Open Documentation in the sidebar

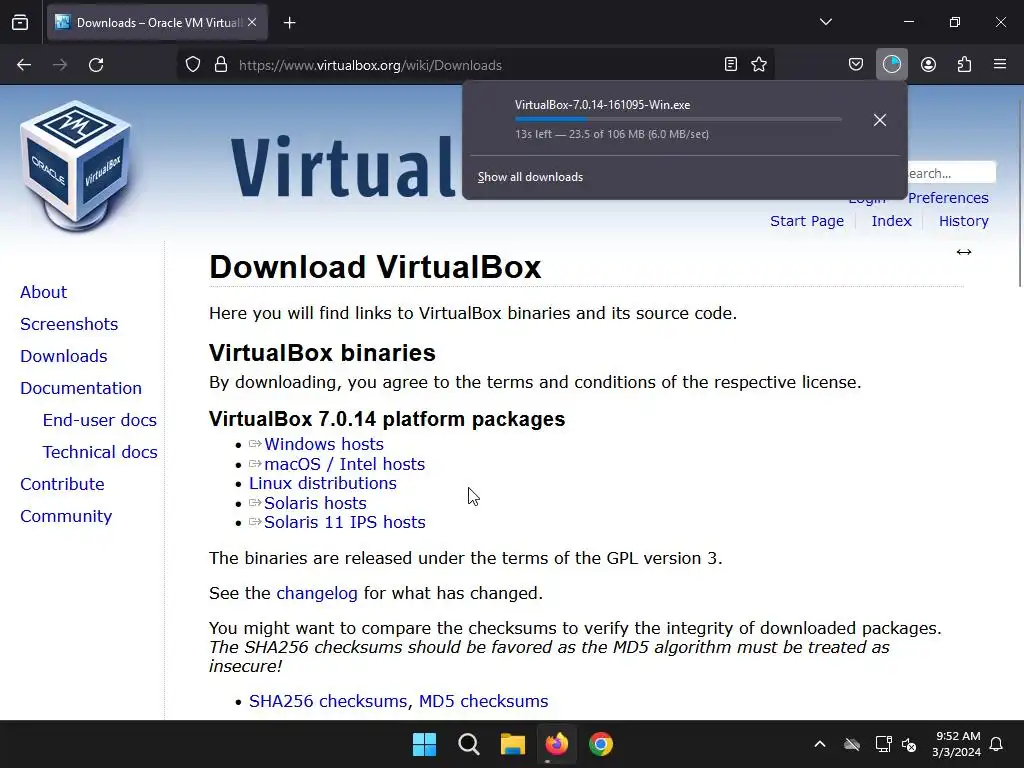pos(81,388)
